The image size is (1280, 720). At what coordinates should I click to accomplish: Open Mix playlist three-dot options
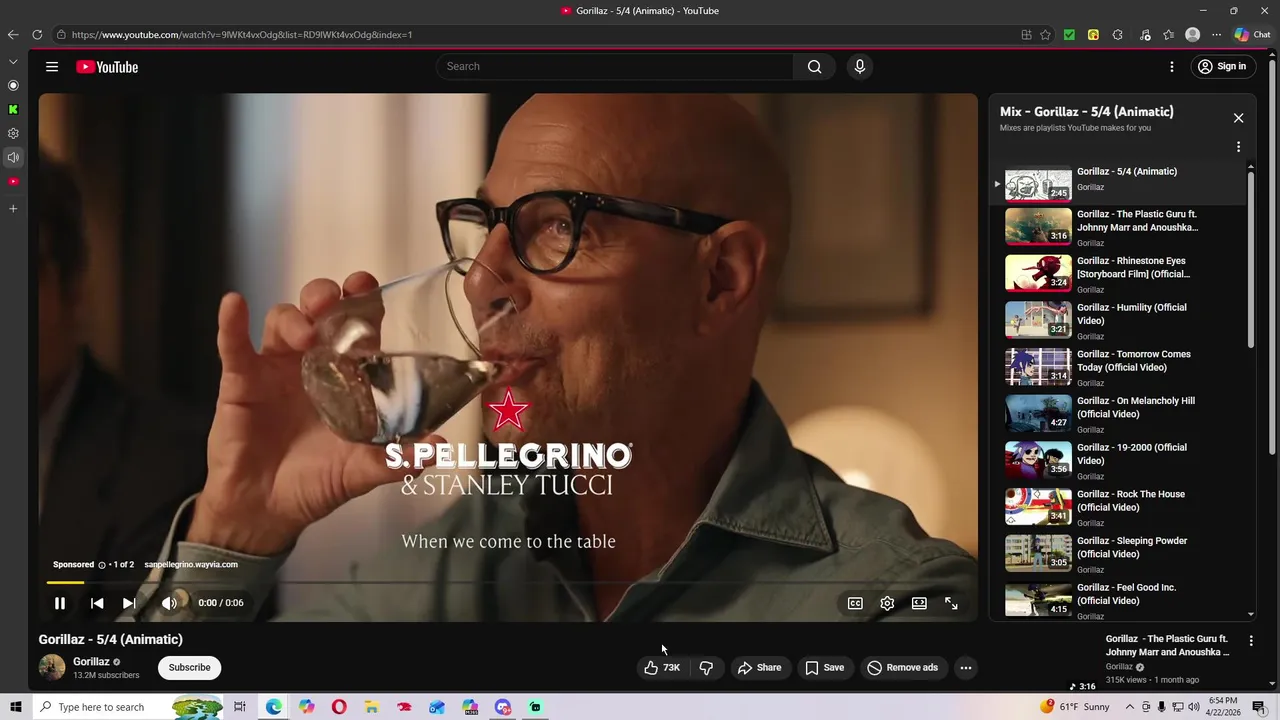point(1238,147)
